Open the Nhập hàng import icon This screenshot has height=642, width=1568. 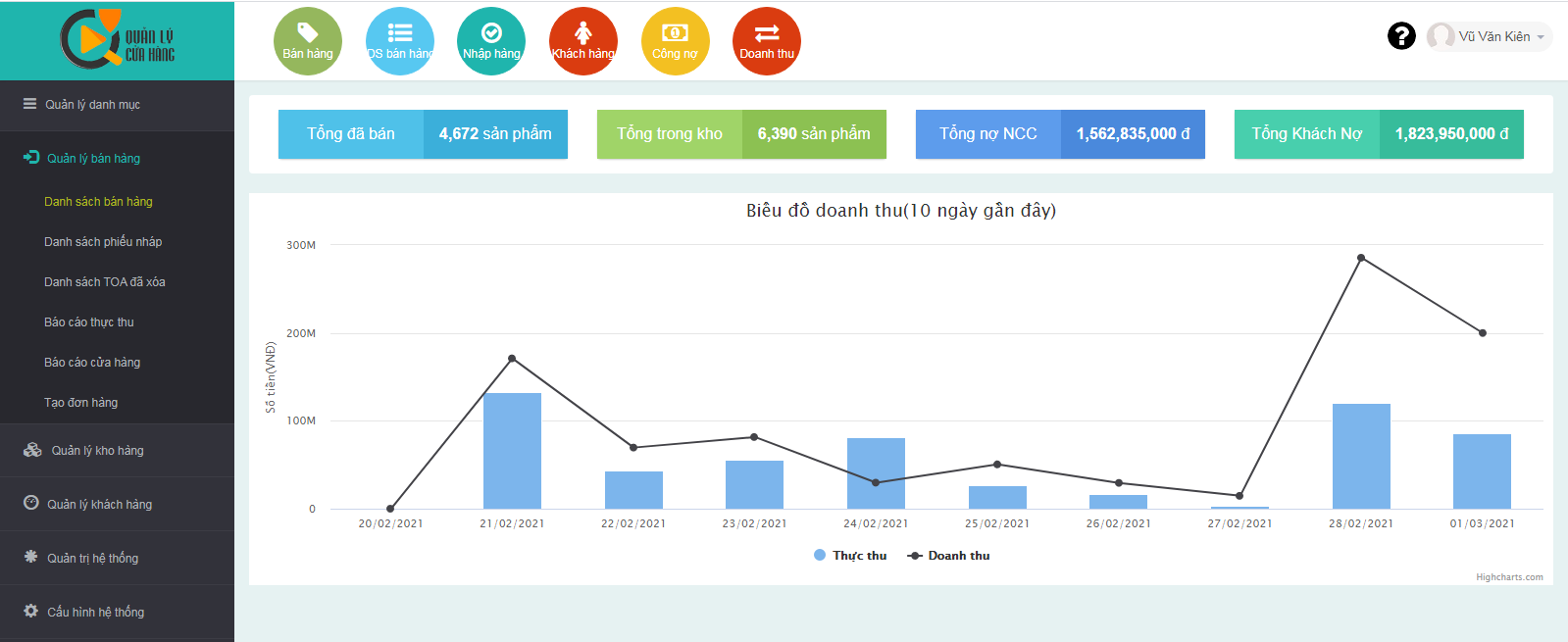click(x=491, y=41)
